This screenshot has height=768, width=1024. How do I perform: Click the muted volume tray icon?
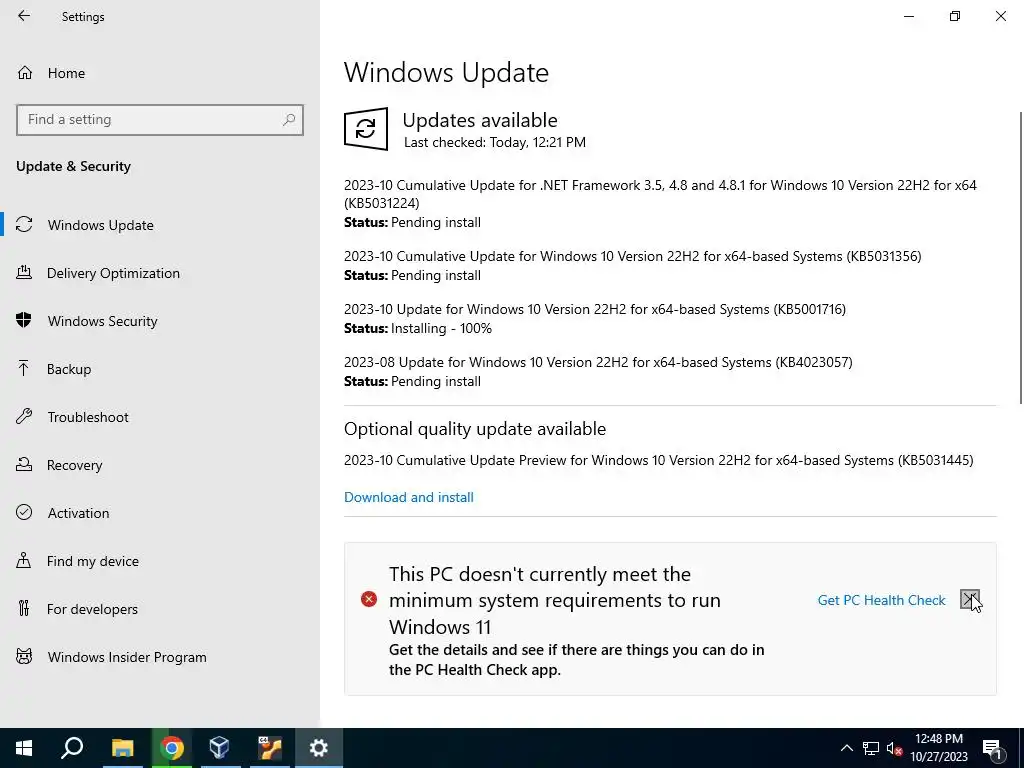pos(894,748)
